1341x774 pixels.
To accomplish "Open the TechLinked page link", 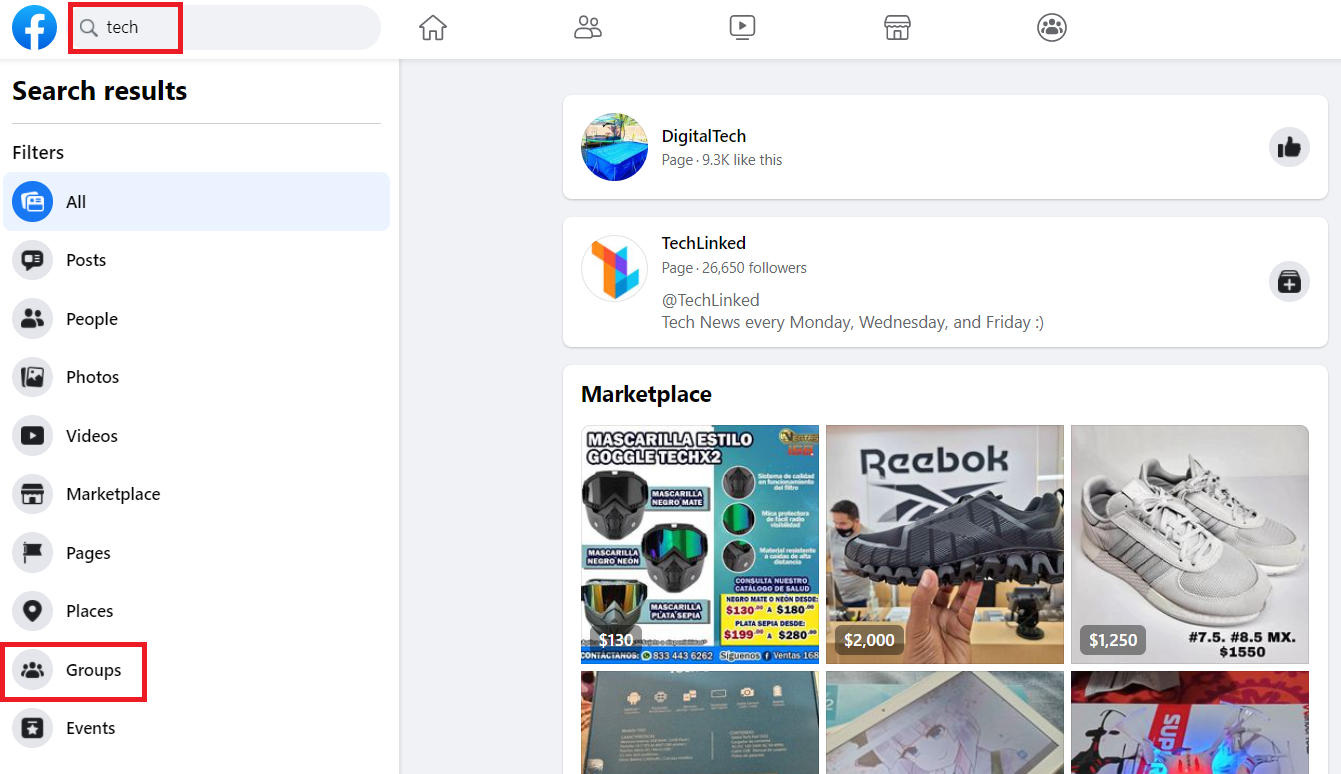I will (x=704, y=243).
